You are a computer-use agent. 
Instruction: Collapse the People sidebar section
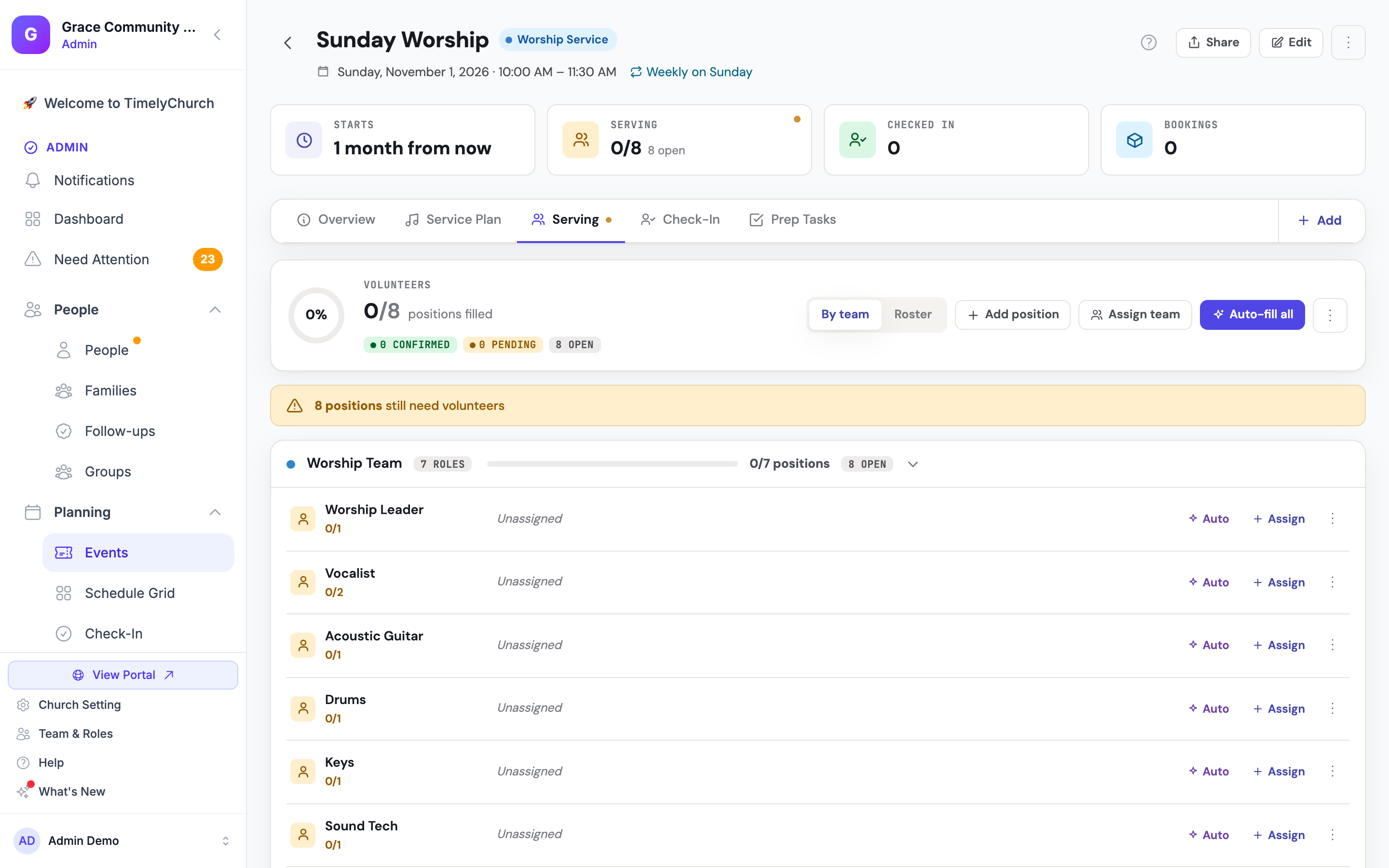[215, 310]
